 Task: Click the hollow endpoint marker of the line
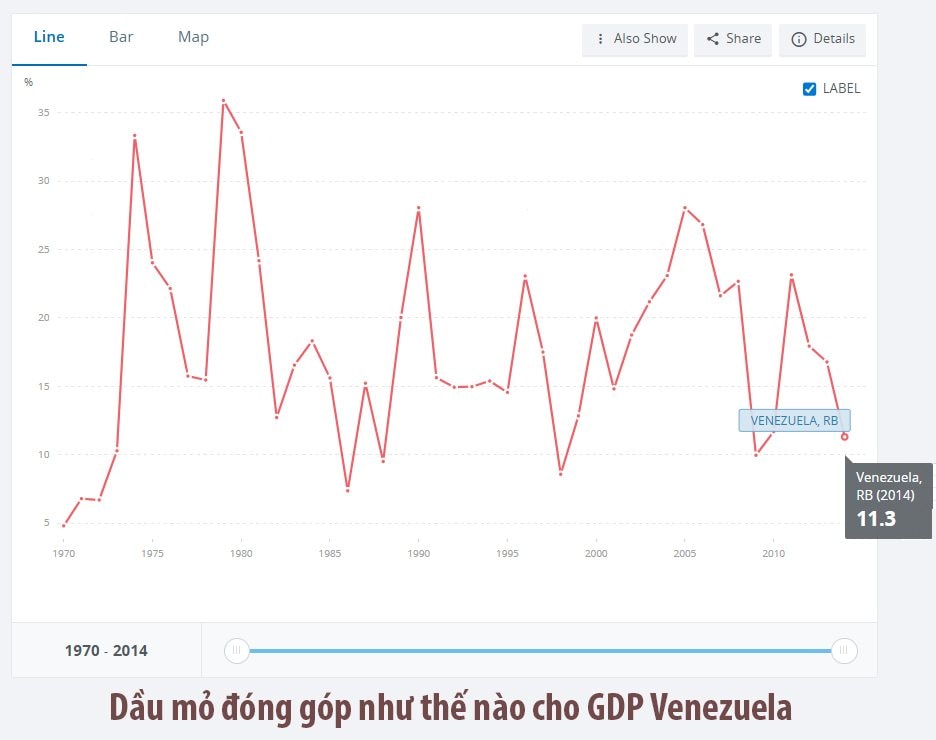click(846, 435)
